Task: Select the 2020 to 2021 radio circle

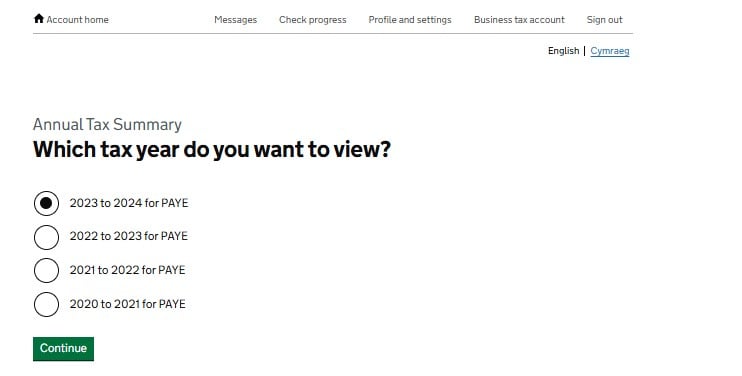Action: pos(46,304)
